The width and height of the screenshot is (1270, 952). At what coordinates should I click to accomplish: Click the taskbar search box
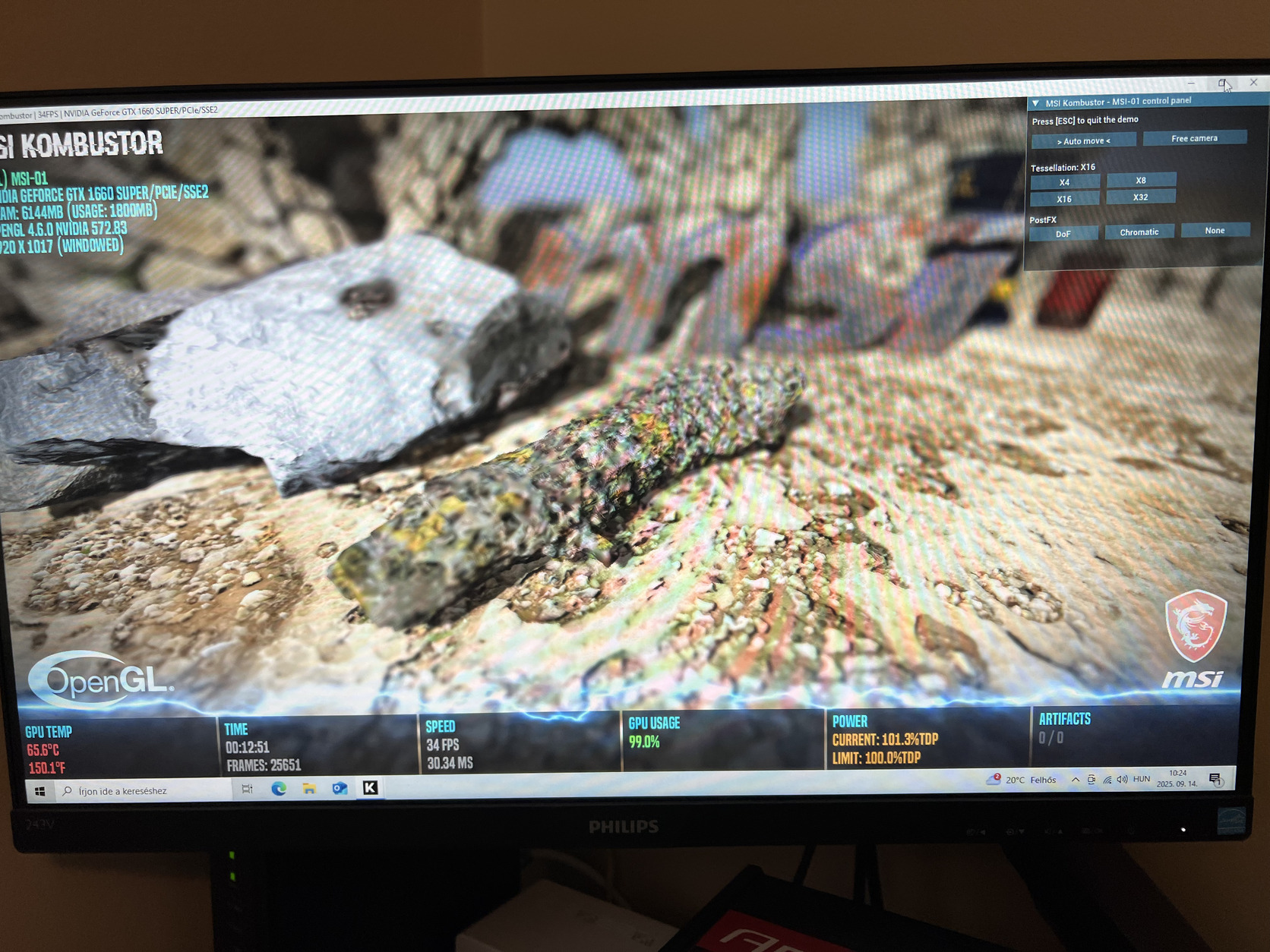point(144,790)
